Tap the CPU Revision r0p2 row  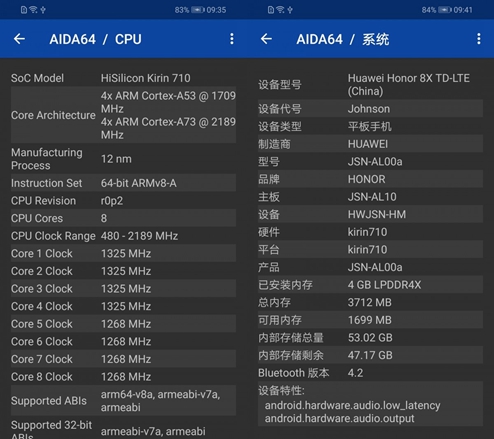[x=123, y=201]
